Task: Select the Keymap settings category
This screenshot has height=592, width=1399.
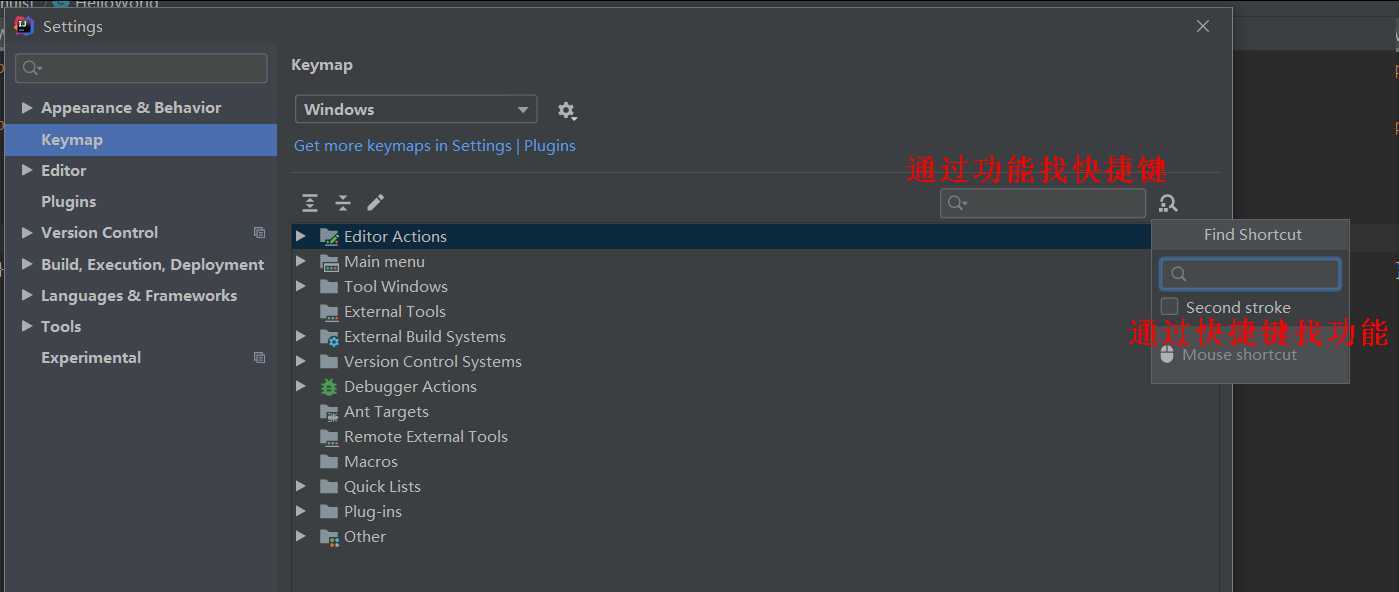Action: (141, 140)
